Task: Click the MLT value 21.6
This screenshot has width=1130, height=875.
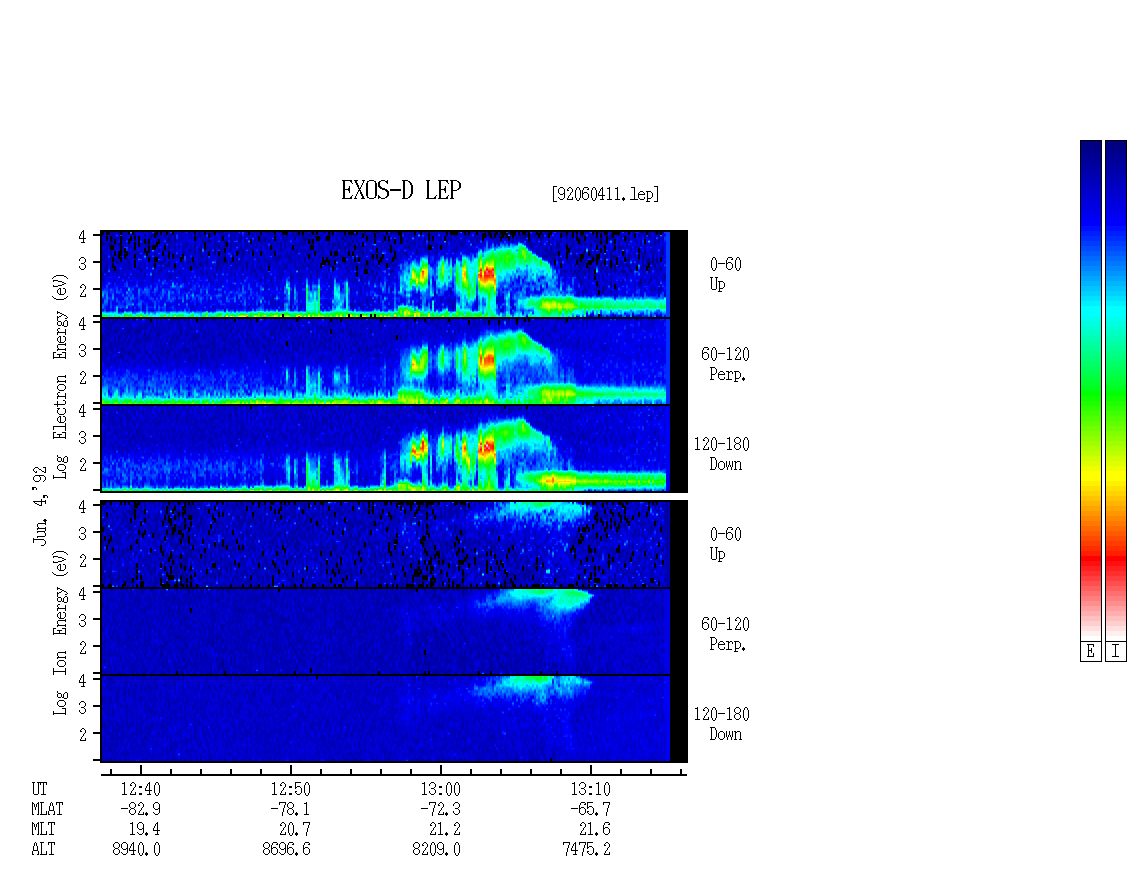Action: click(595, 830)
